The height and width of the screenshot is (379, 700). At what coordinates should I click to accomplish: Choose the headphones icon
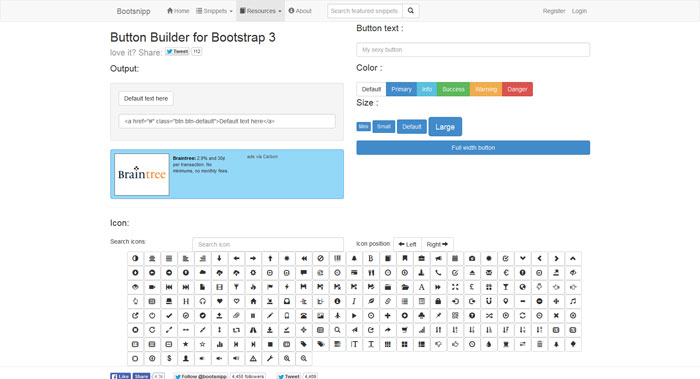(203, 301)
